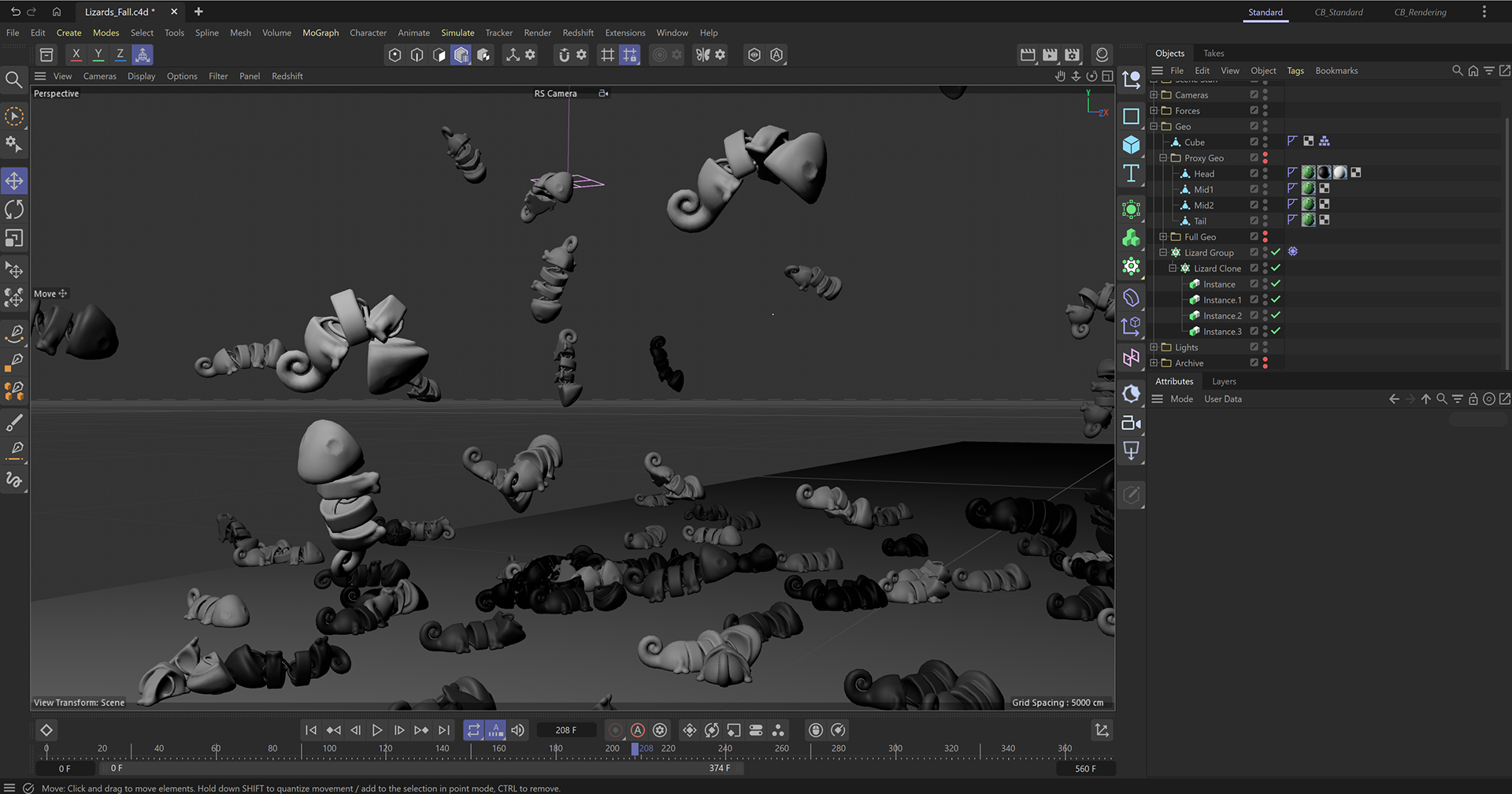Viewport: 1512px width, 794px height.
Task: Click the timeline playhead marker at frame 208
Action: (636, 749)
